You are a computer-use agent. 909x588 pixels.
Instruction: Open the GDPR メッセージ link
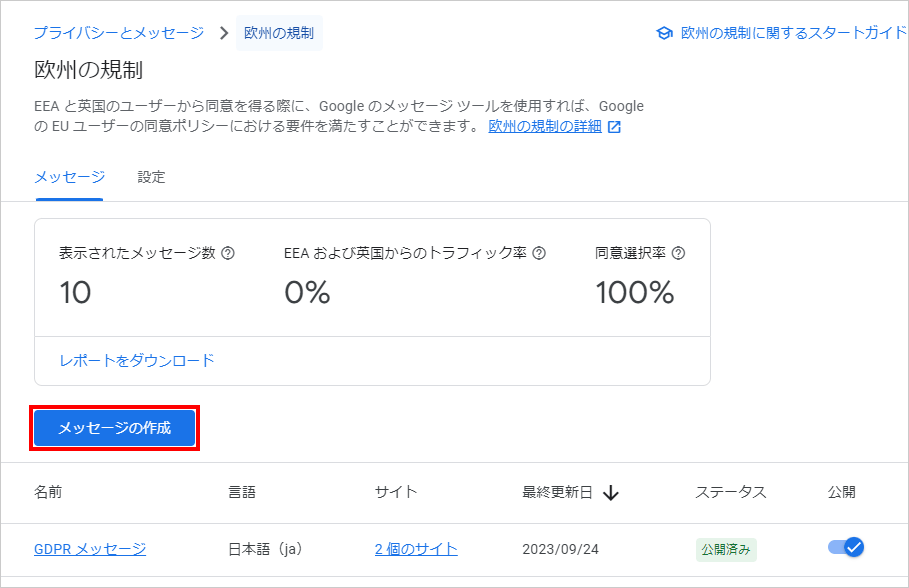pyautogui.click(x=90, y=549)
